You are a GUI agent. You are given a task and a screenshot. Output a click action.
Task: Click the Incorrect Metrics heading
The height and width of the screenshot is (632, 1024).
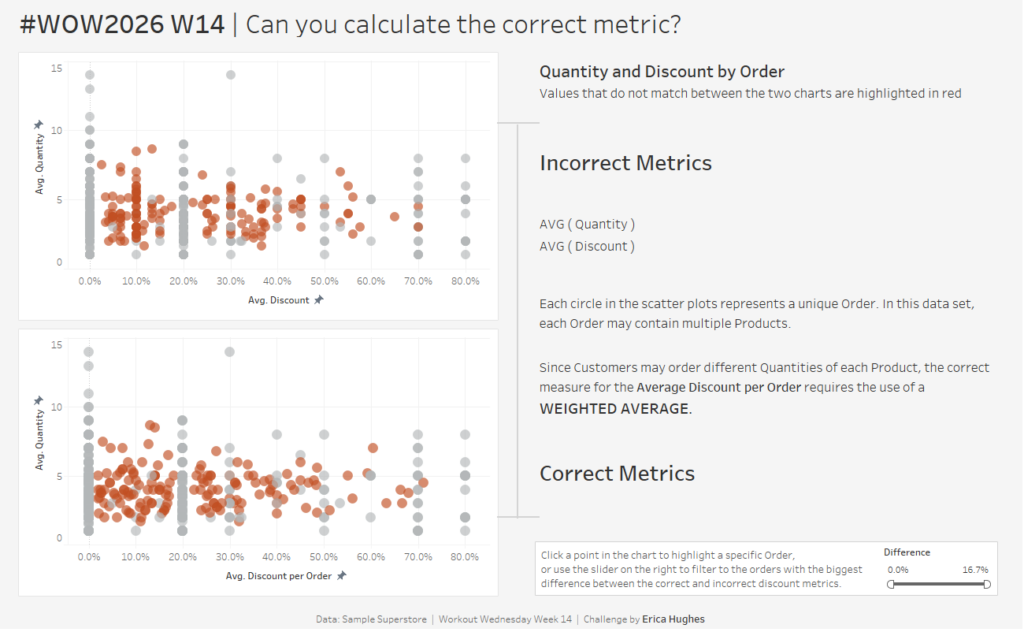(625, 163)
